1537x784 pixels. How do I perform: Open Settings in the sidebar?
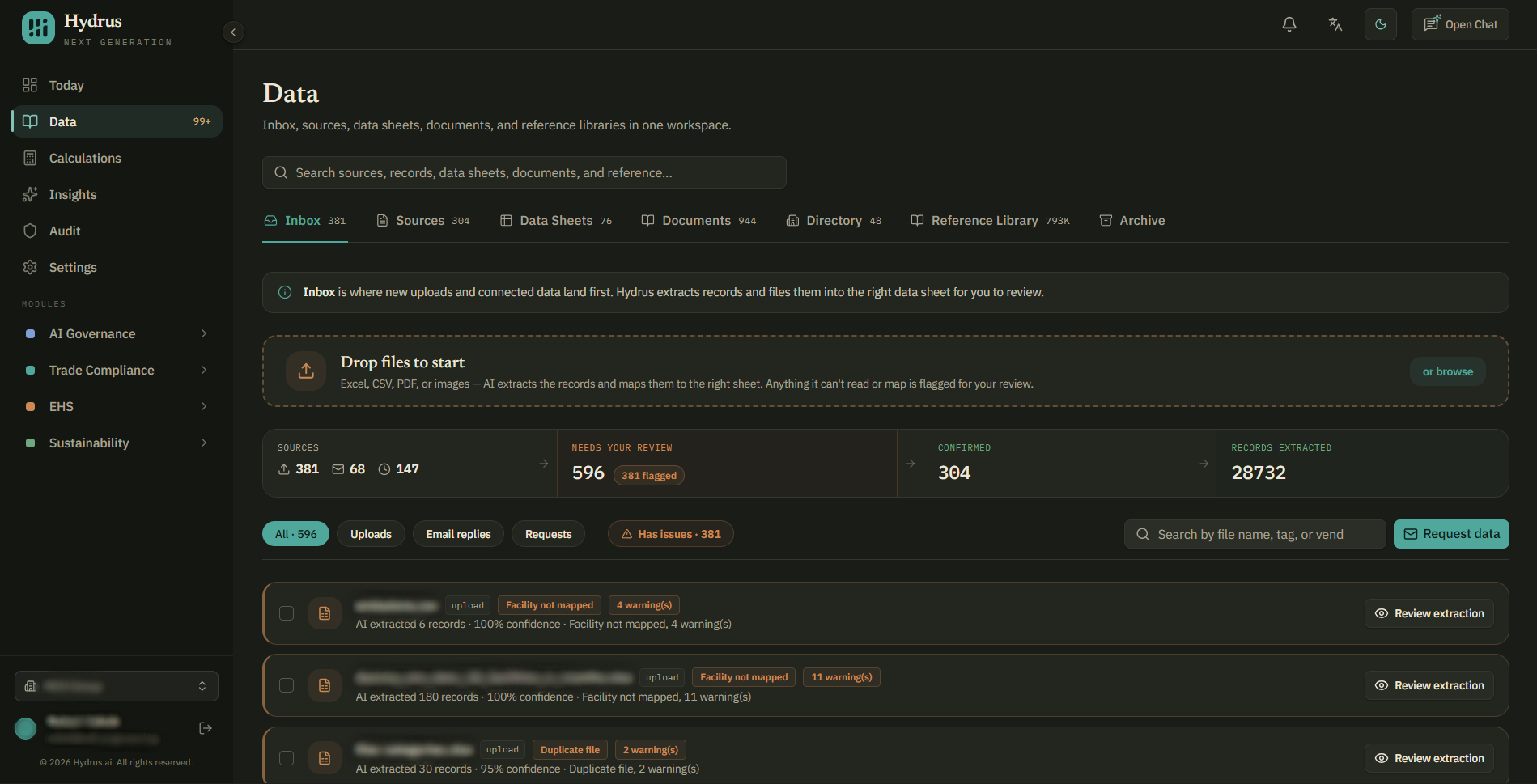coord(117,267)
